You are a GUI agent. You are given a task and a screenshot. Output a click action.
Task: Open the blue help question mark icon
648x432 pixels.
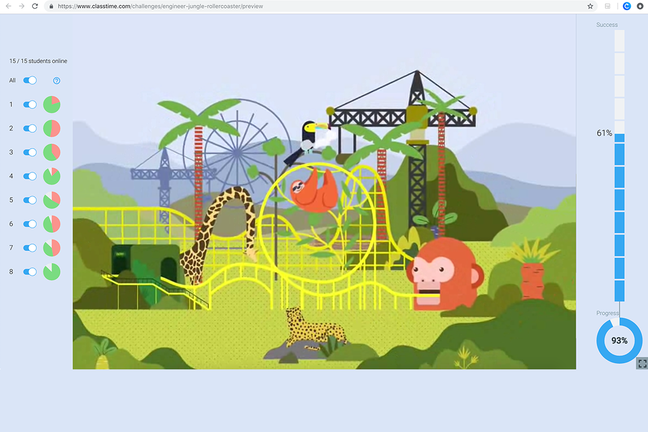point(57,81)
